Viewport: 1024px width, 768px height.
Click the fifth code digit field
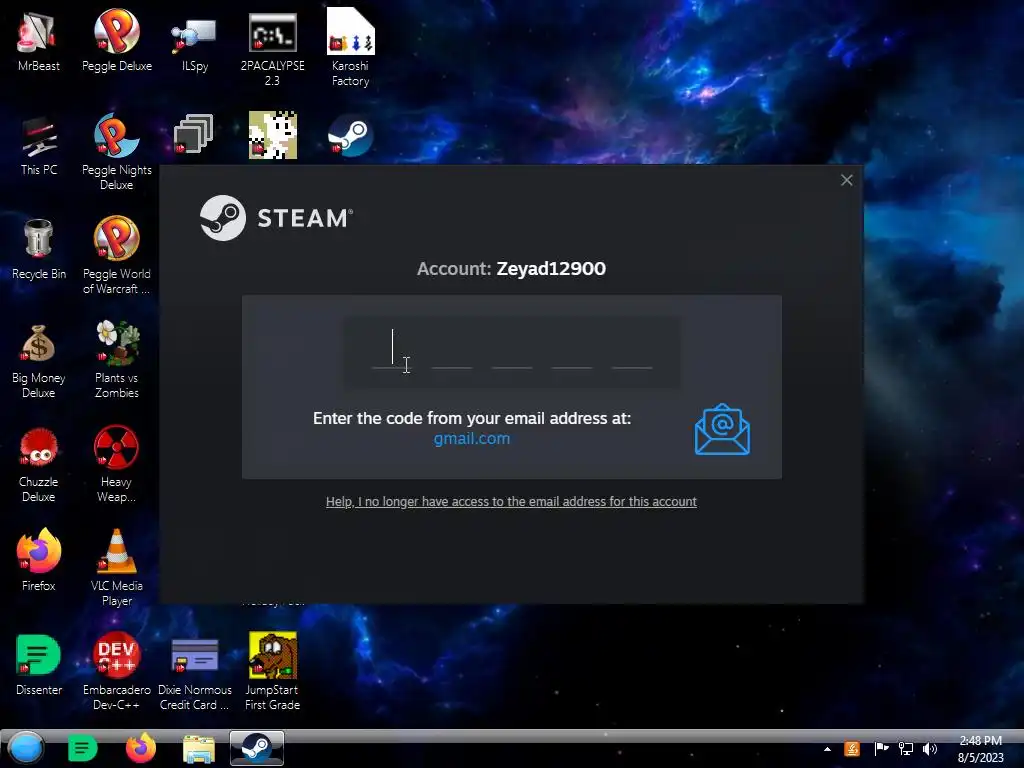[632, 351]
